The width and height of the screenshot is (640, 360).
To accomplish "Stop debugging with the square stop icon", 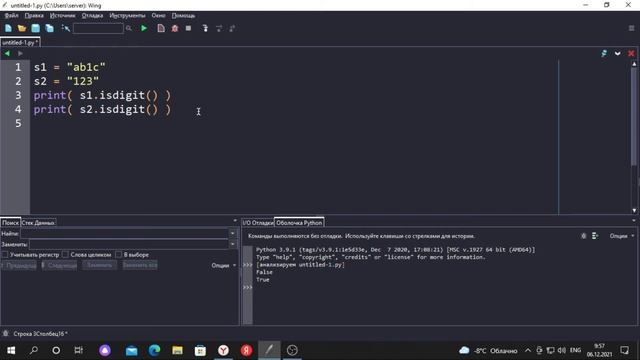I will 188,28.
